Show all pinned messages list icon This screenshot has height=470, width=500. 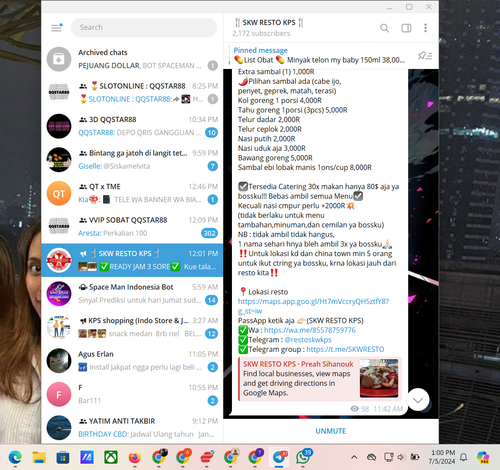[x=425, y=56]
